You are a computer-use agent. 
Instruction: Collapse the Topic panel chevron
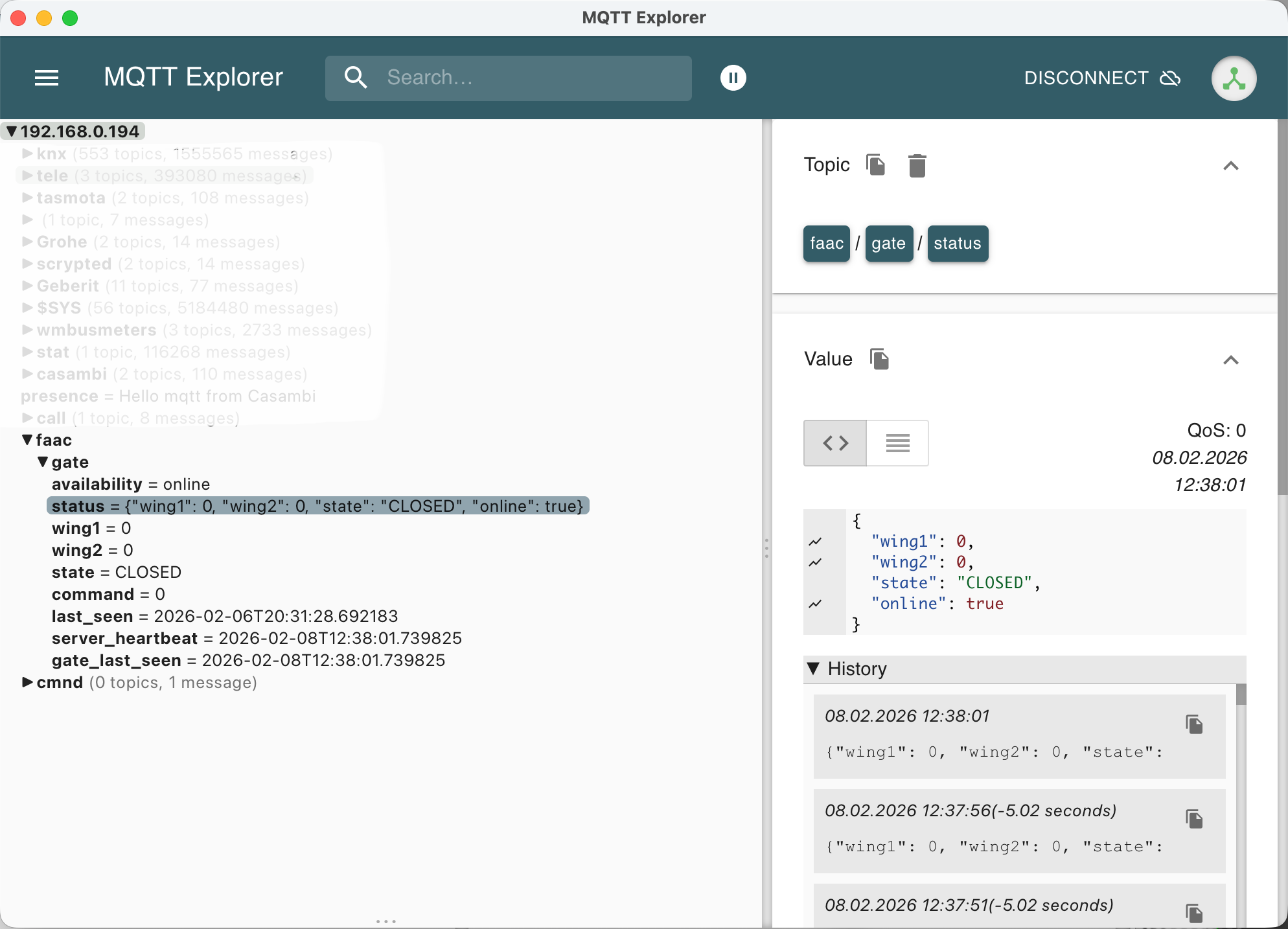pos(1230,166)
